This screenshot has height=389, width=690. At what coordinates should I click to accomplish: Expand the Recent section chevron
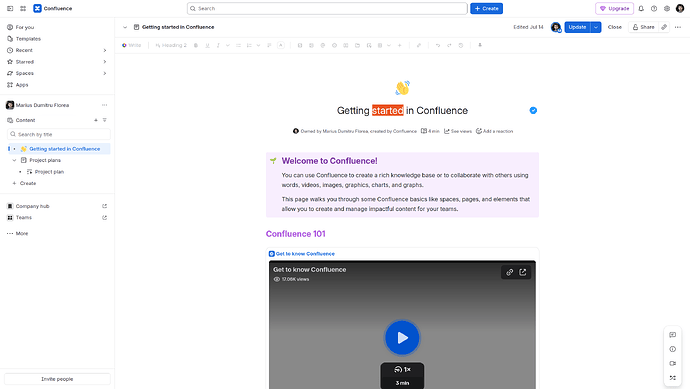click(x=105, y=50)
